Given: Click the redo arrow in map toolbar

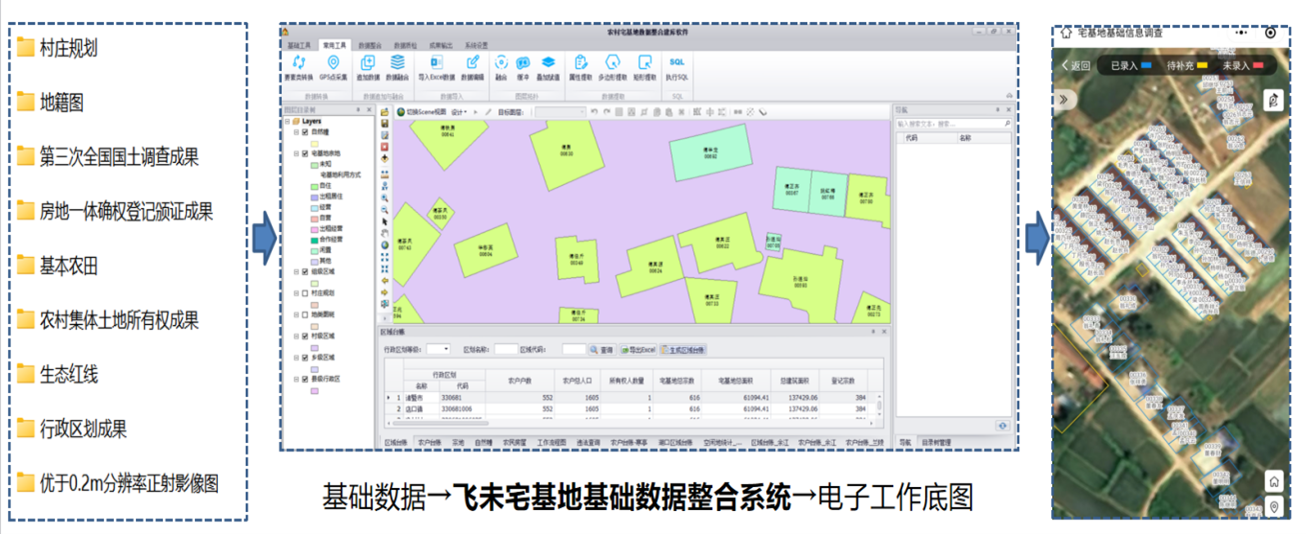Looking at the screenshot, I should [607, 112].
